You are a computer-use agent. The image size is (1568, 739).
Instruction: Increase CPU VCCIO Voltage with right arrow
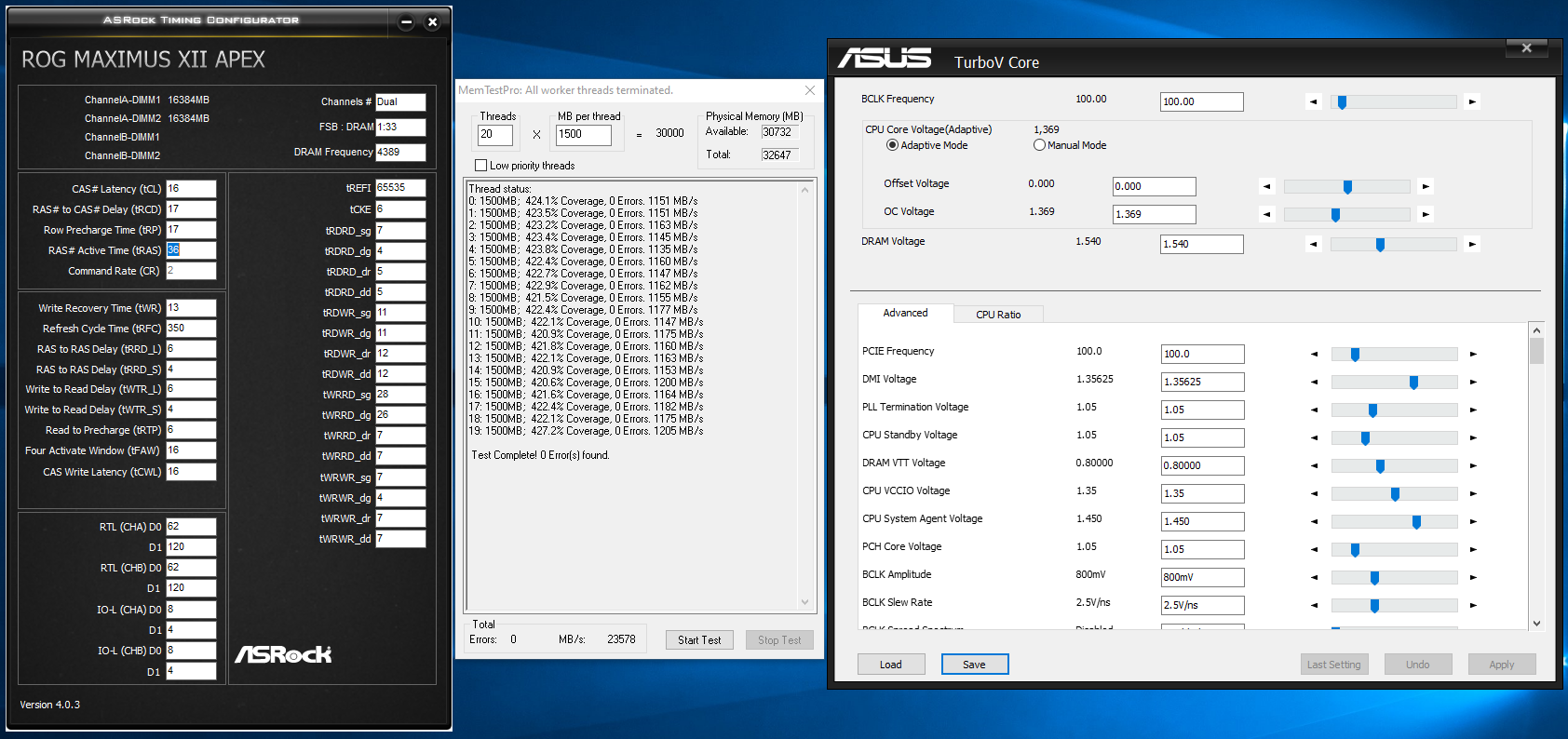point(1473,493)
